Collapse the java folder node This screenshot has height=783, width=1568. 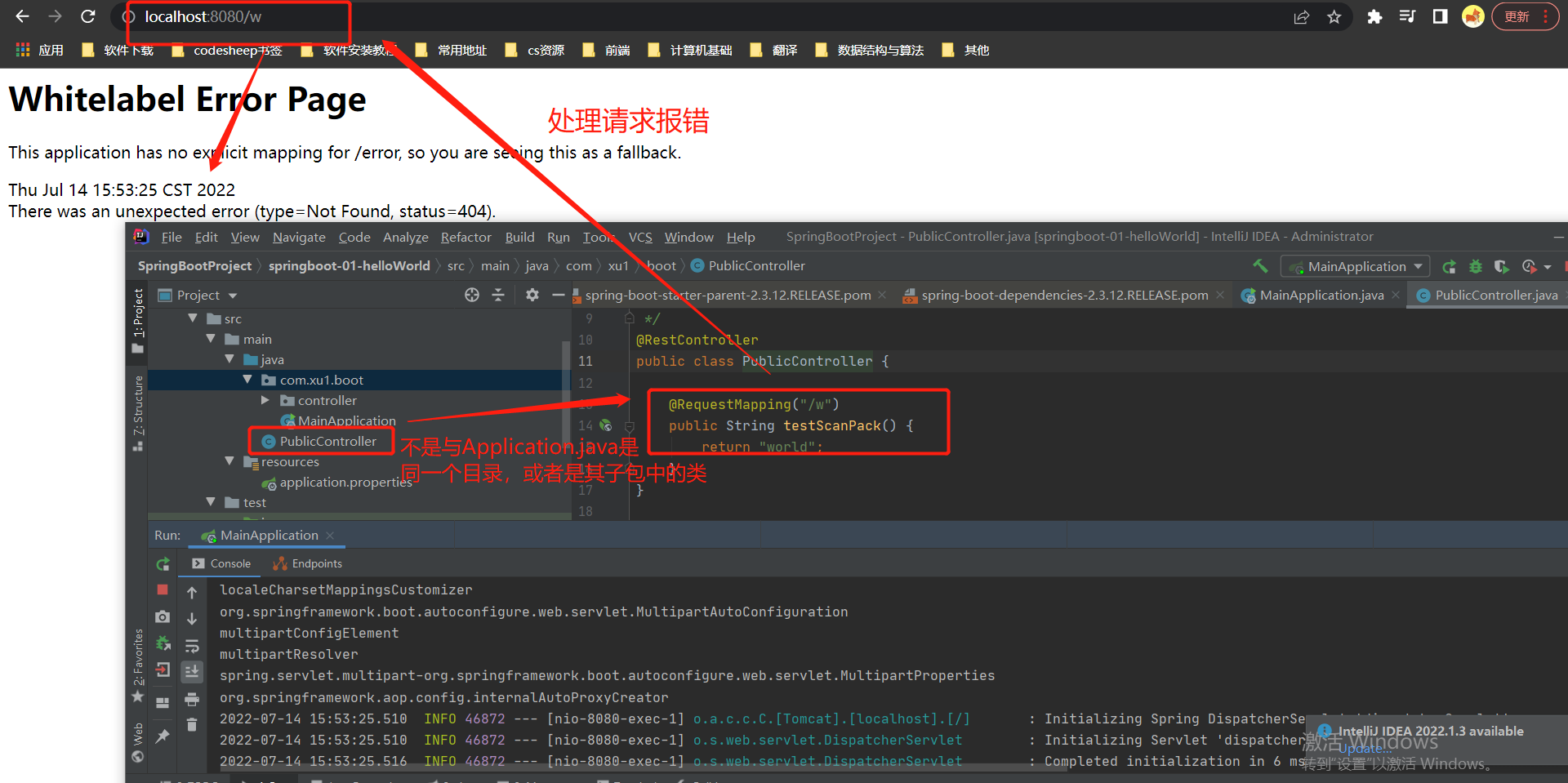229,359
